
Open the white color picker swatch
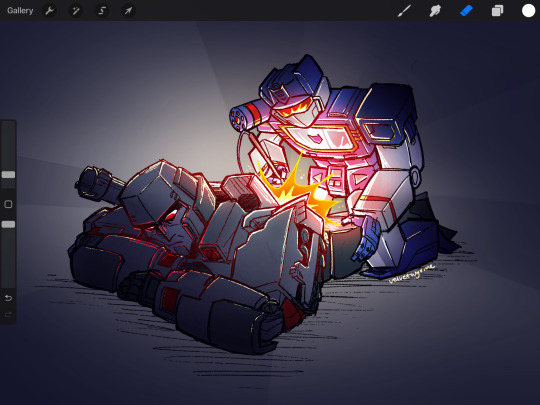pos(528,11)
